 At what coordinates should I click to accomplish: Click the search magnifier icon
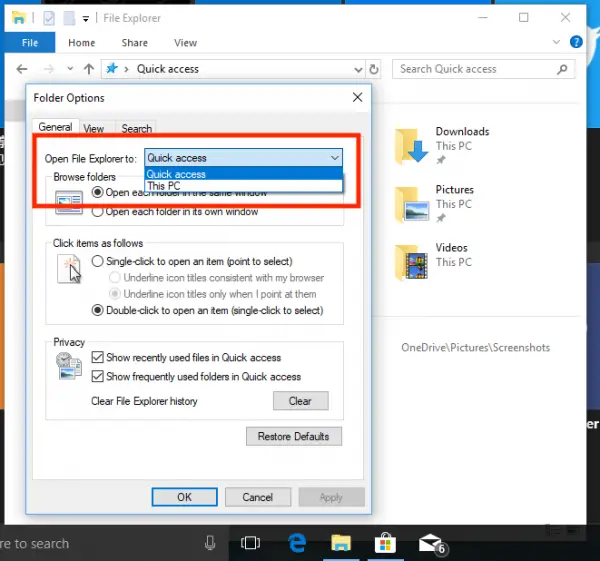click(562, 69)
